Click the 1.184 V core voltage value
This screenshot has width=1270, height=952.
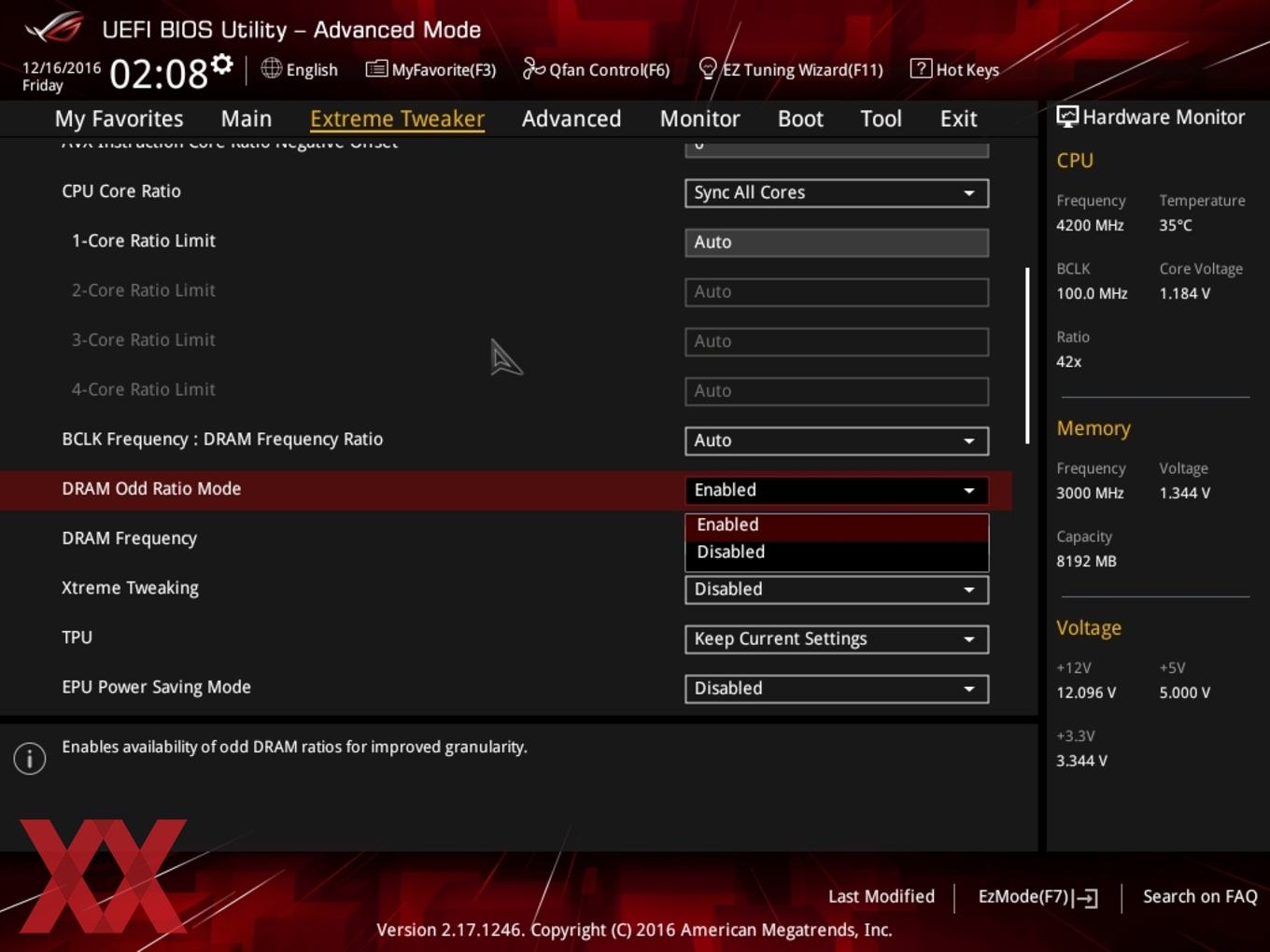pyautogui.click(x=1185, y=293)
